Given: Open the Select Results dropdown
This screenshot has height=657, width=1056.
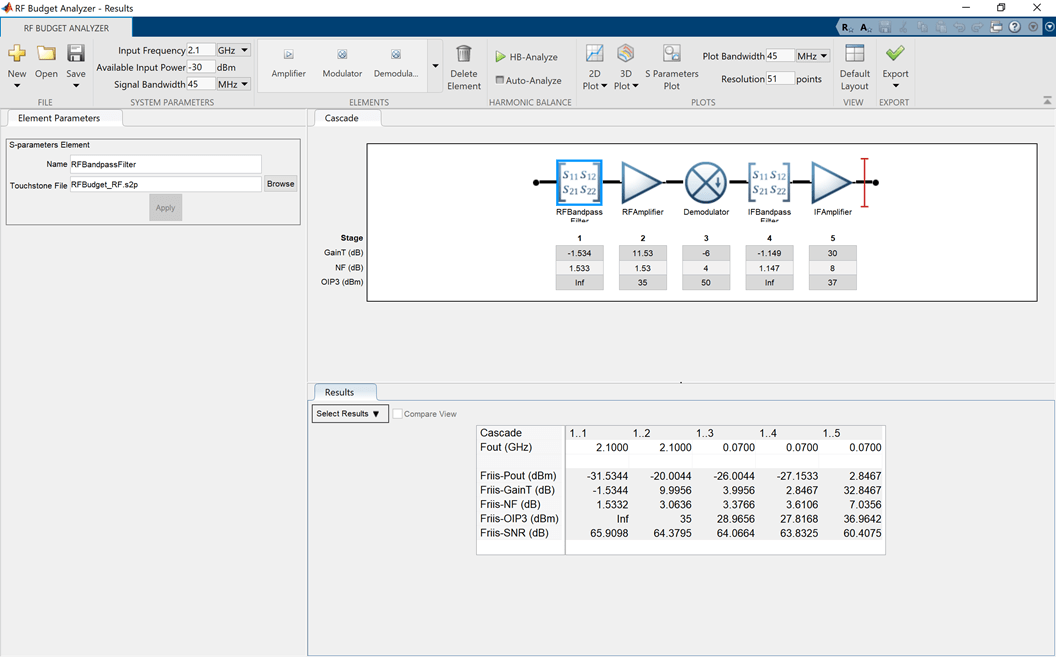Looking at the screenshot, I should pos(349,413).
